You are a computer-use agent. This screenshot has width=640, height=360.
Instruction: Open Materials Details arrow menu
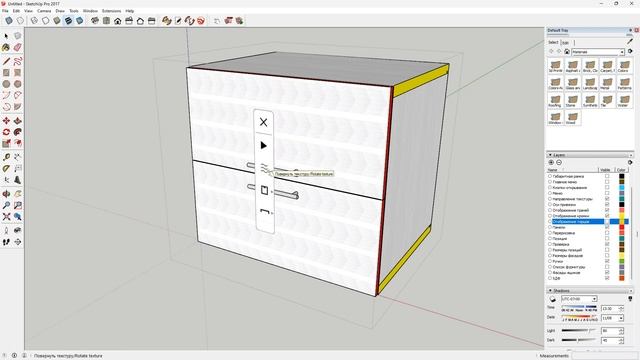(x=630, y=51)
